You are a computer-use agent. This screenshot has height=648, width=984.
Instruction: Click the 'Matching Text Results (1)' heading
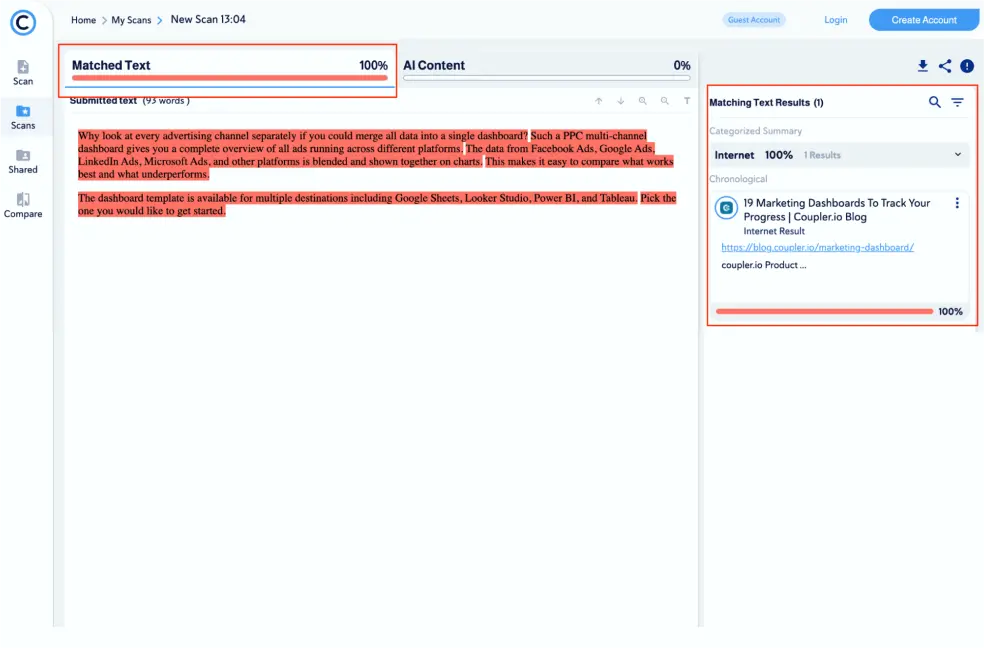point(766,103)
